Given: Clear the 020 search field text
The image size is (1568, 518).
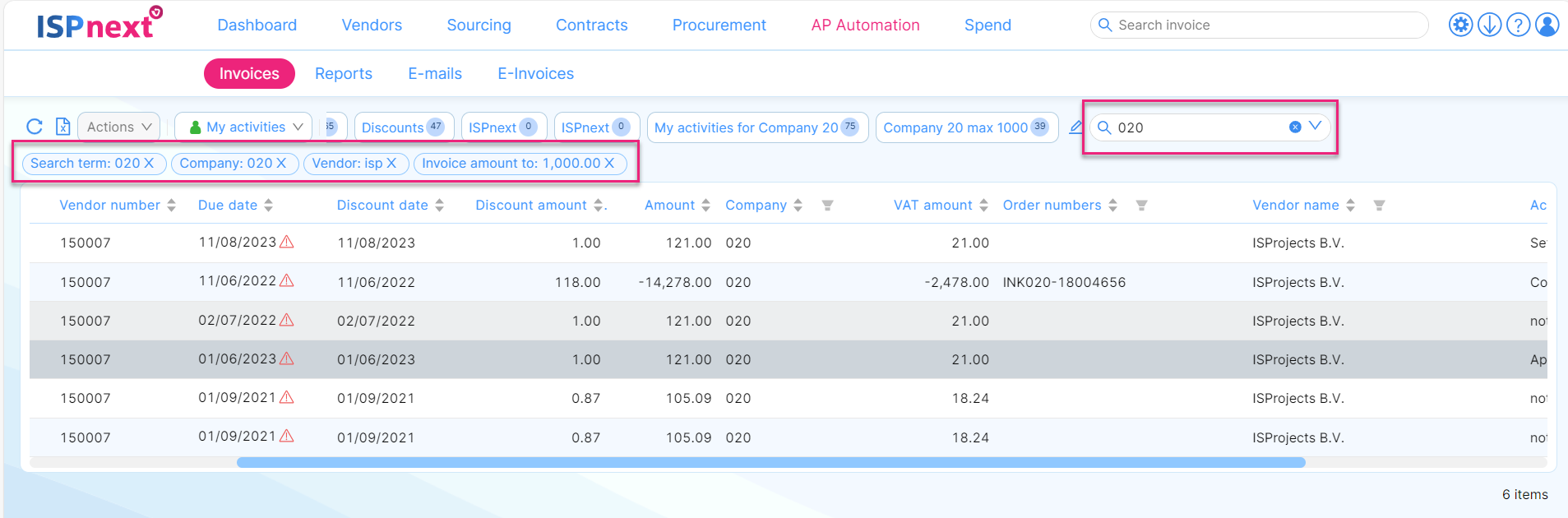Looking at the screenshot, I should tap(1295, 127).
